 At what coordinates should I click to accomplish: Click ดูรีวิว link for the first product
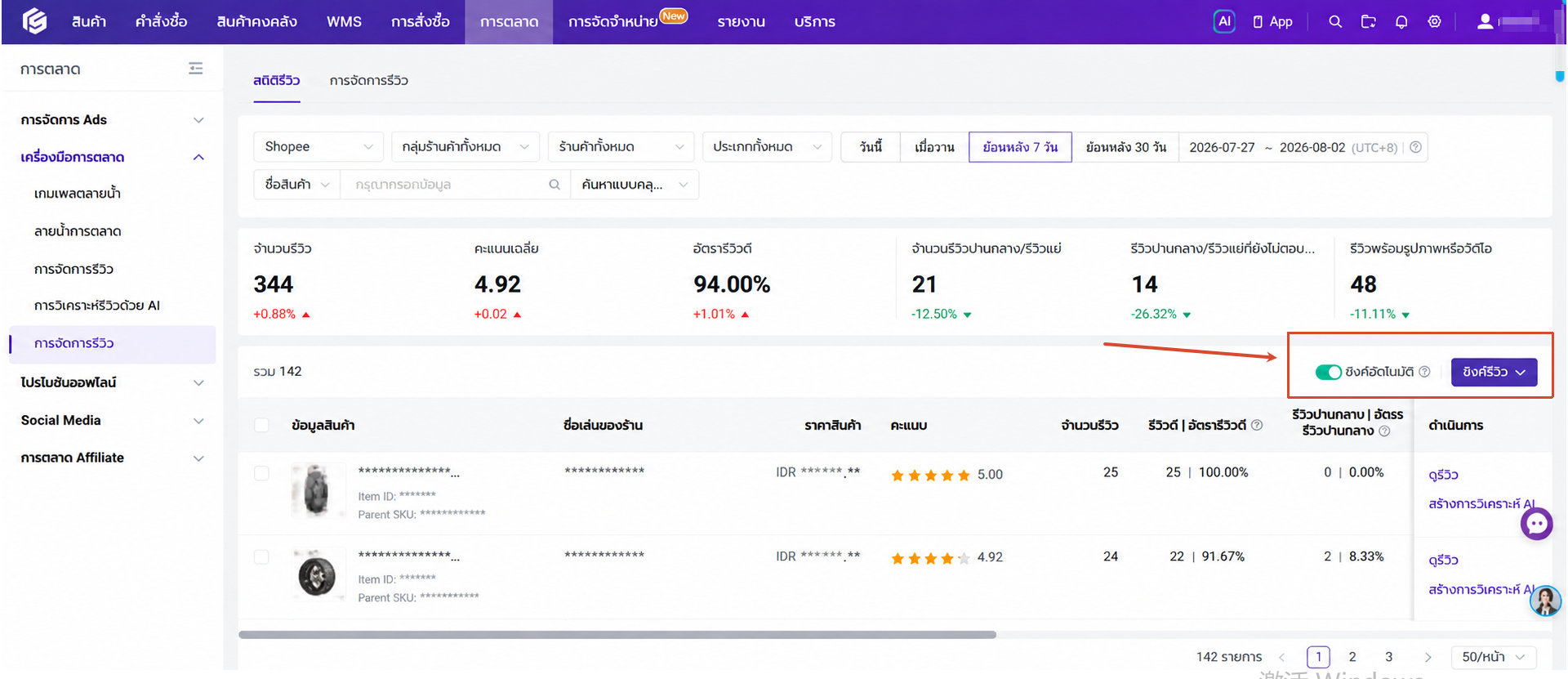coord(1443,475)
